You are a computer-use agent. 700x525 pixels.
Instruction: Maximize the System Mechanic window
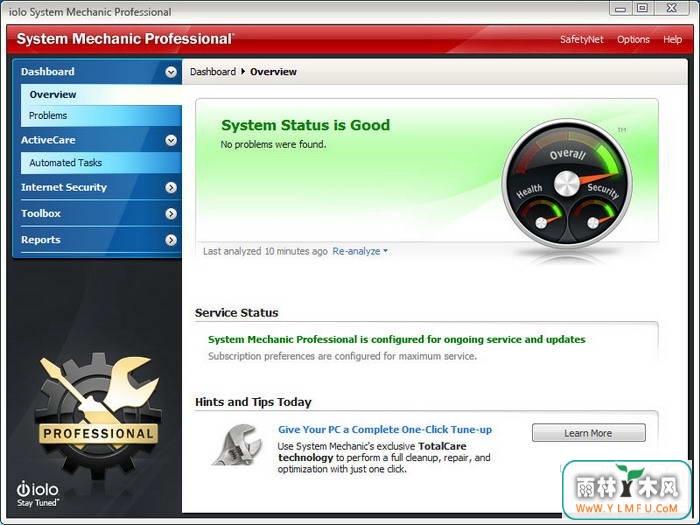pyautogui.click(x=642, y=8)
